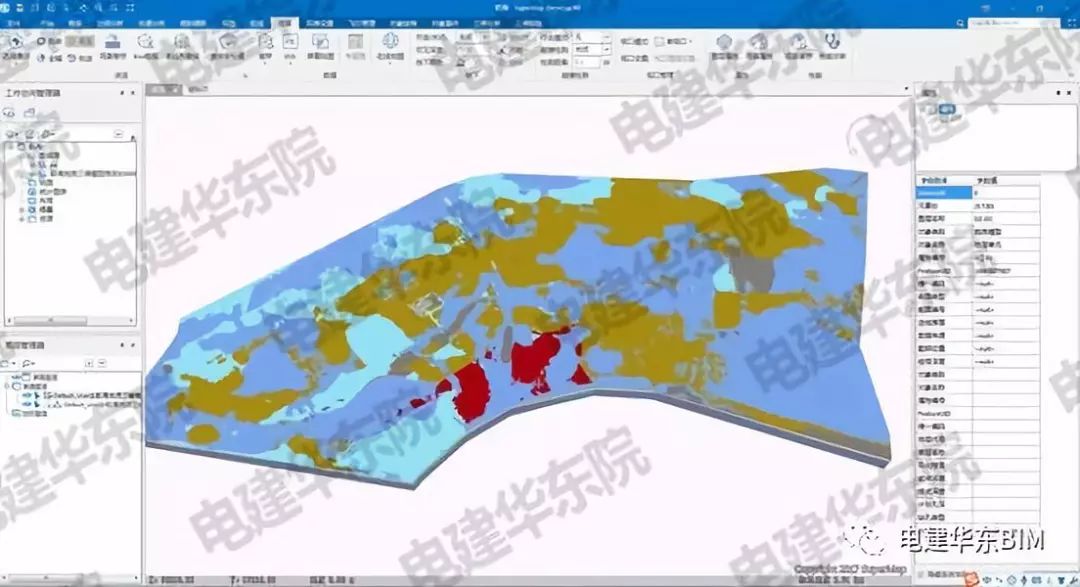
Task: Toggle the checkbox in ribbon viewport group
Action: point(659,42)
